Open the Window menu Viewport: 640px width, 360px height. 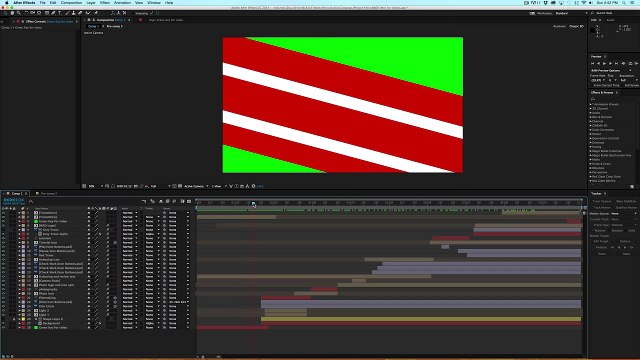coord(154,2)
